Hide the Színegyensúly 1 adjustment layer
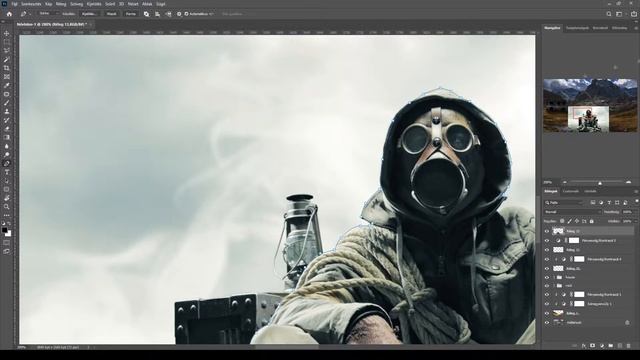Screen dimensions: 640x360 coord(547,304)
